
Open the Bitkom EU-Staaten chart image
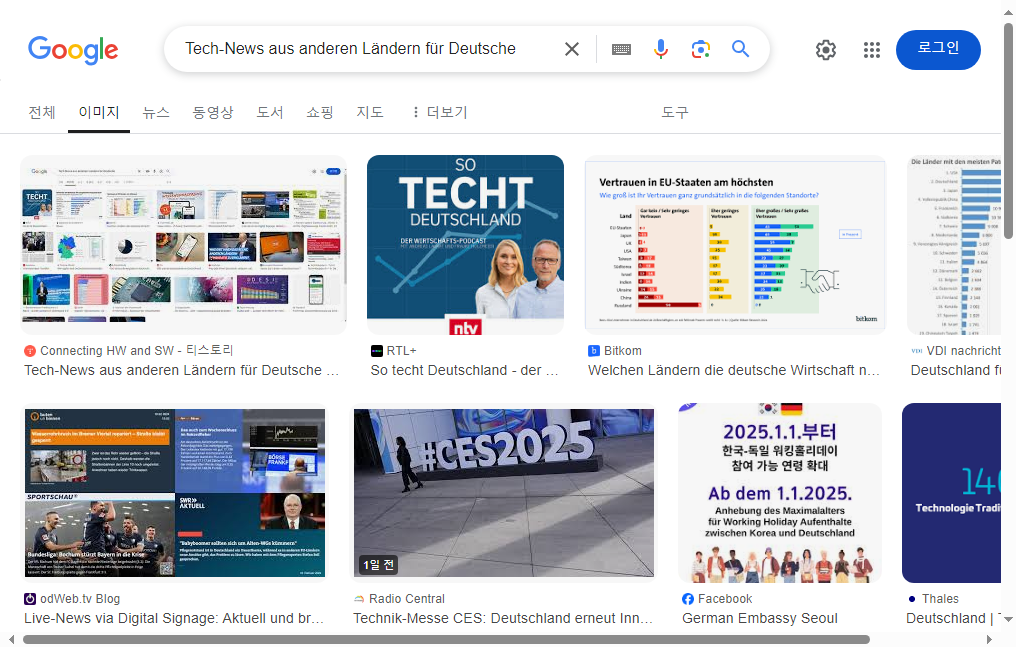[735, 245]
